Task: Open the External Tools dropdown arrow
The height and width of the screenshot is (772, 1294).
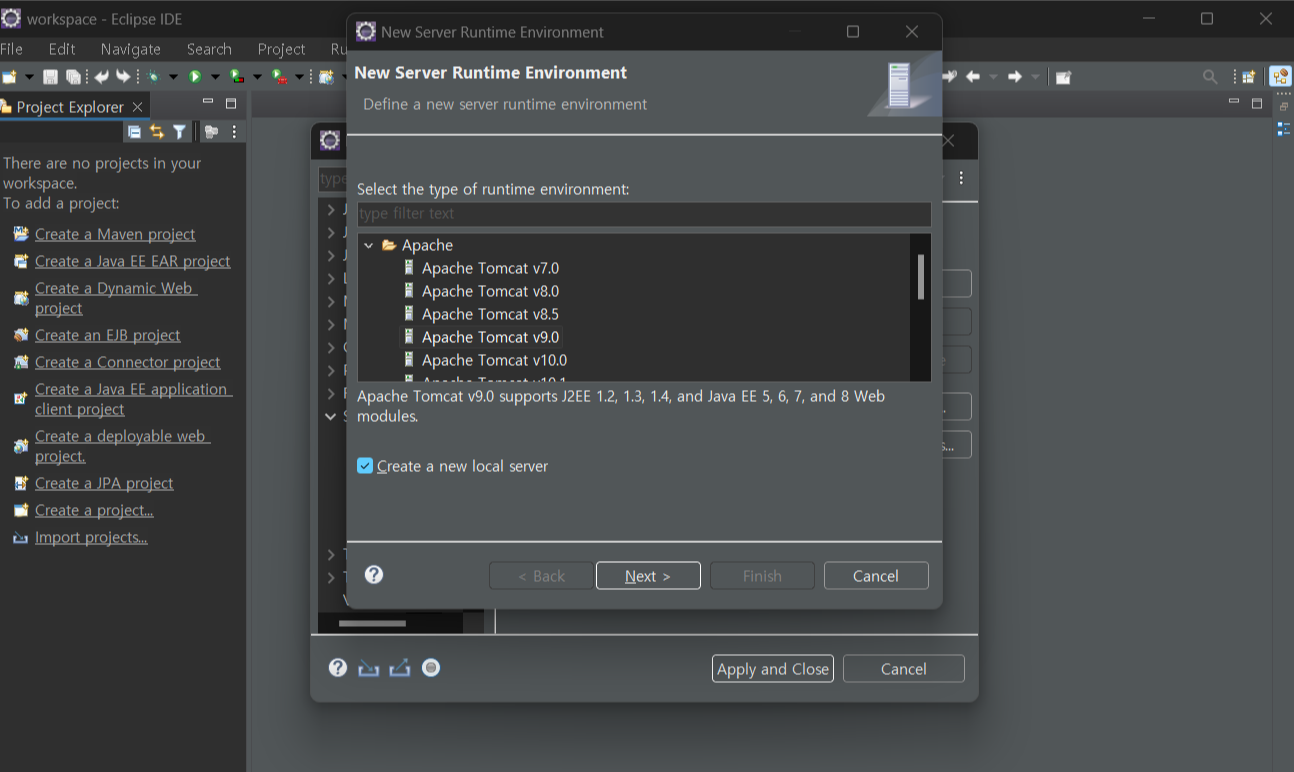Action: 299,77
